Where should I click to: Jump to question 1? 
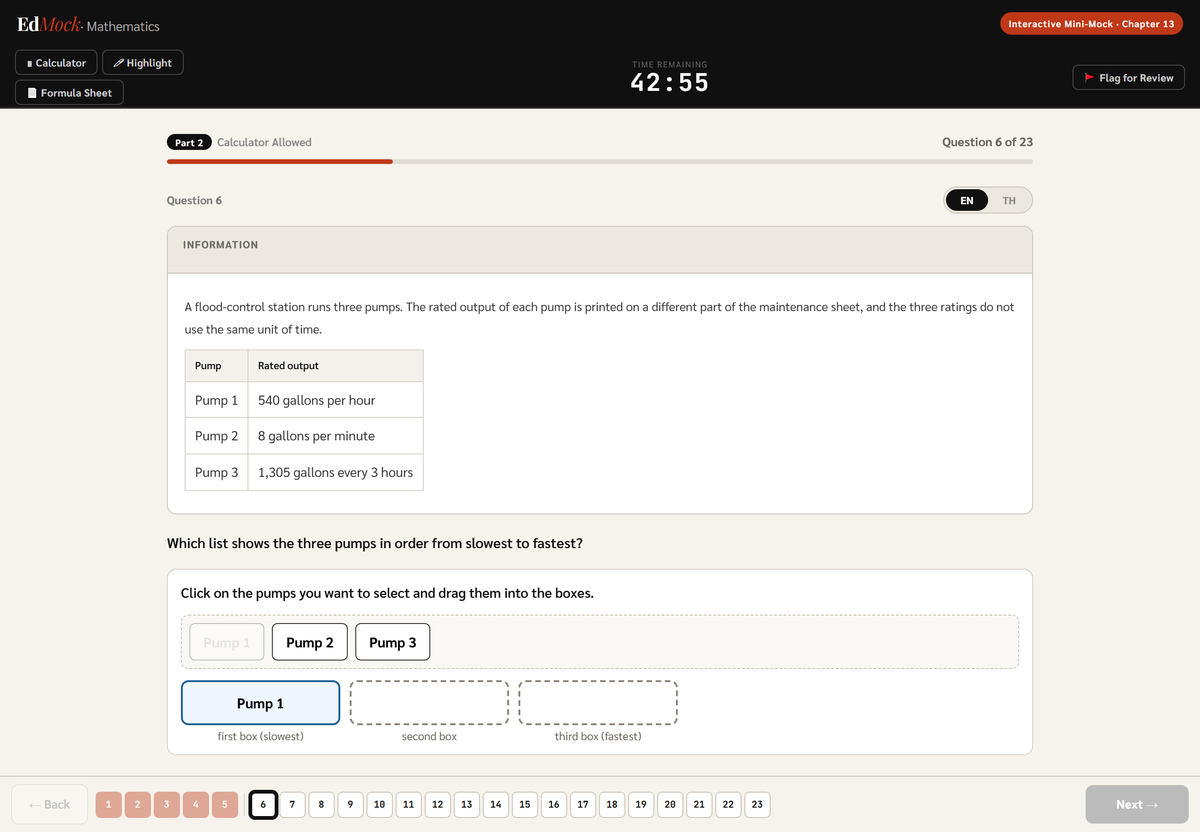[x=108, y=804]
